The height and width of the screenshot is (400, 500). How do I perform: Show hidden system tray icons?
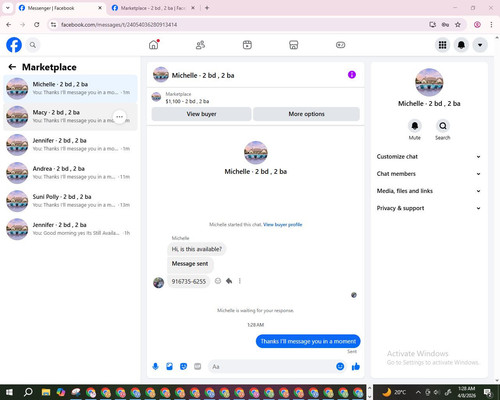click(418, 392)
